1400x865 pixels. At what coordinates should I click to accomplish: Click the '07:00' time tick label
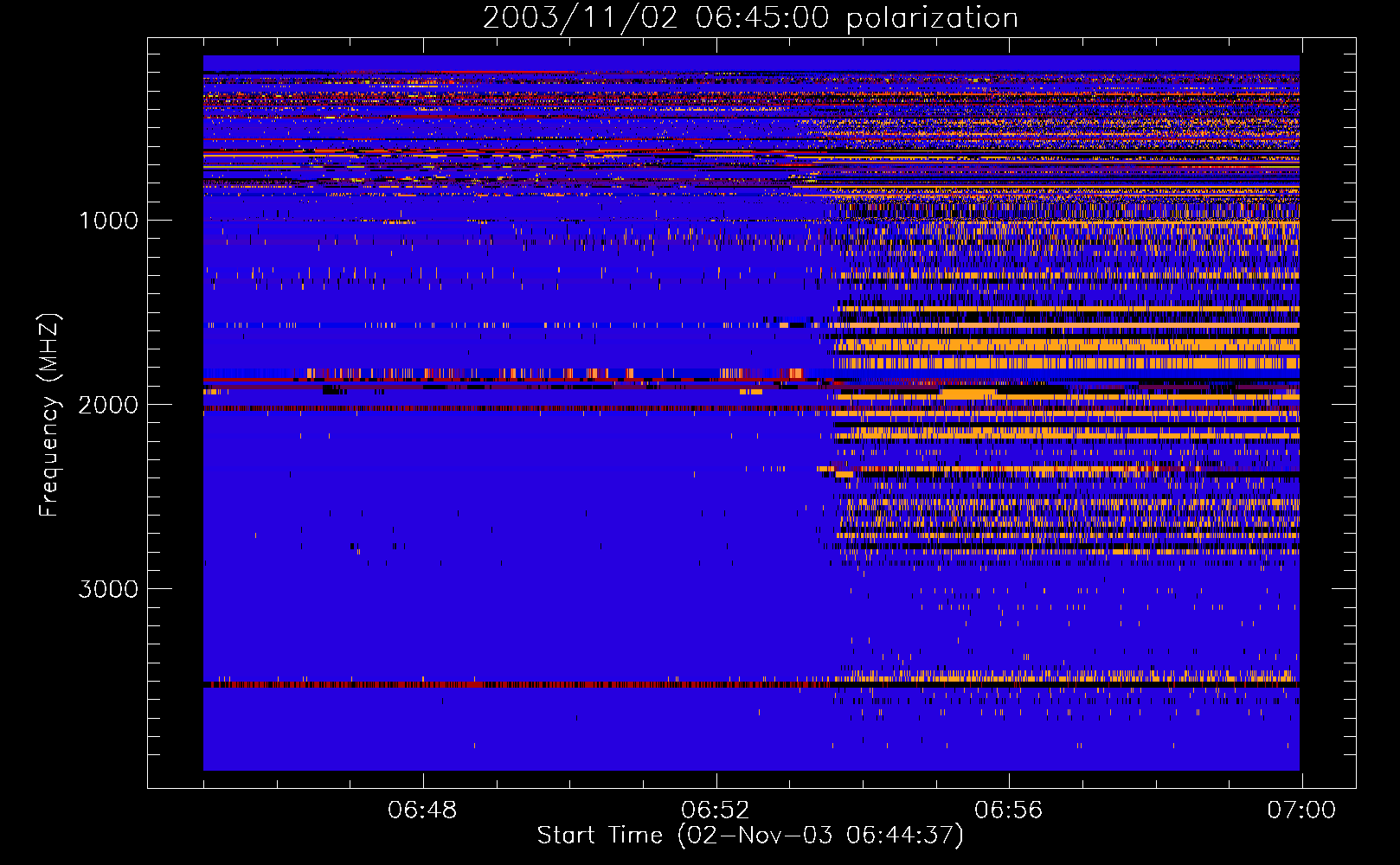pyautogui.click(x=1301, y=811)
